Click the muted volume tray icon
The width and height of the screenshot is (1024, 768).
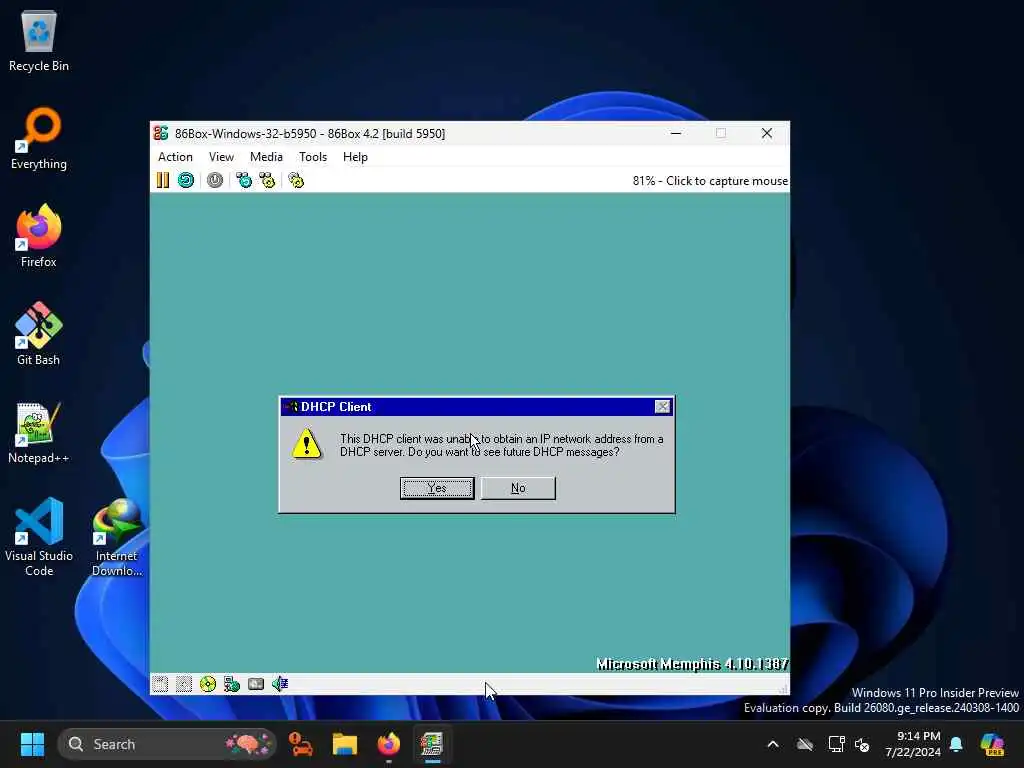pos(862,744)
